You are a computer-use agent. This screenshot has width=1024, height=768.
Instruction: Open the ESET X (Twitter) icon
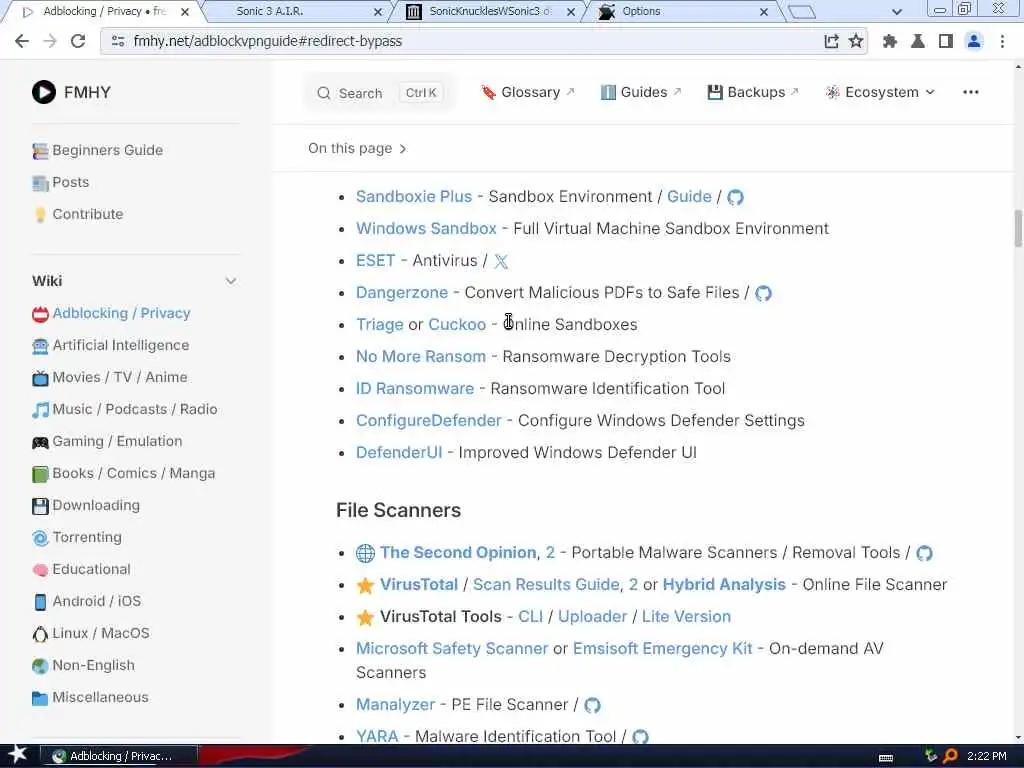pyautogui.click(x=501, y=261)
